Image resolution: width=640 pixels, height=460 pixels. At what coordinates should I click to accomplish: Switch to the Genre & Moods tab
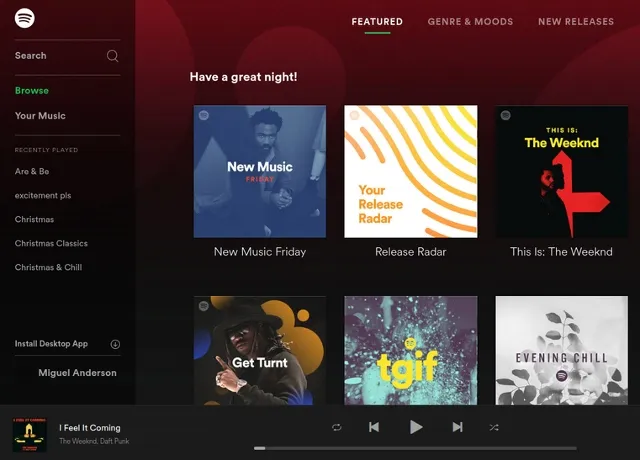click(470, 22)
